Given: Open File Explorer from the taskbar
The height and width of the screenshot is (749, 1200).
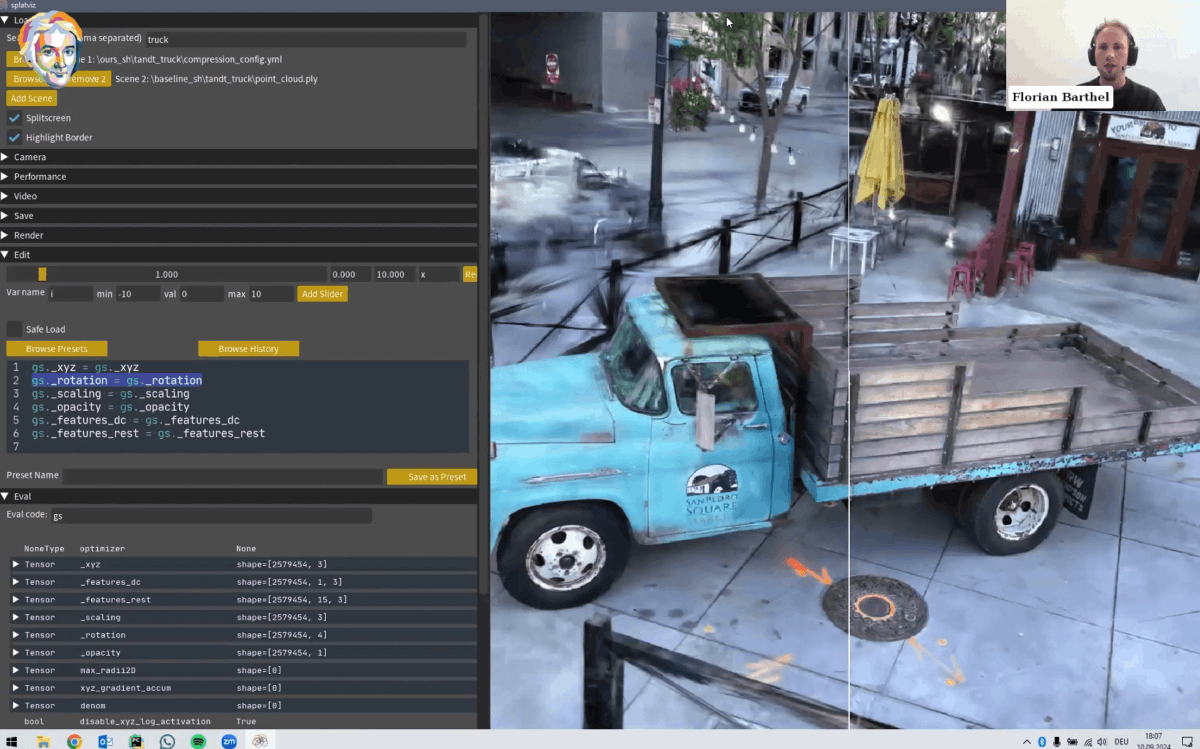Looking at the screenshot, I should coord(43,741).
